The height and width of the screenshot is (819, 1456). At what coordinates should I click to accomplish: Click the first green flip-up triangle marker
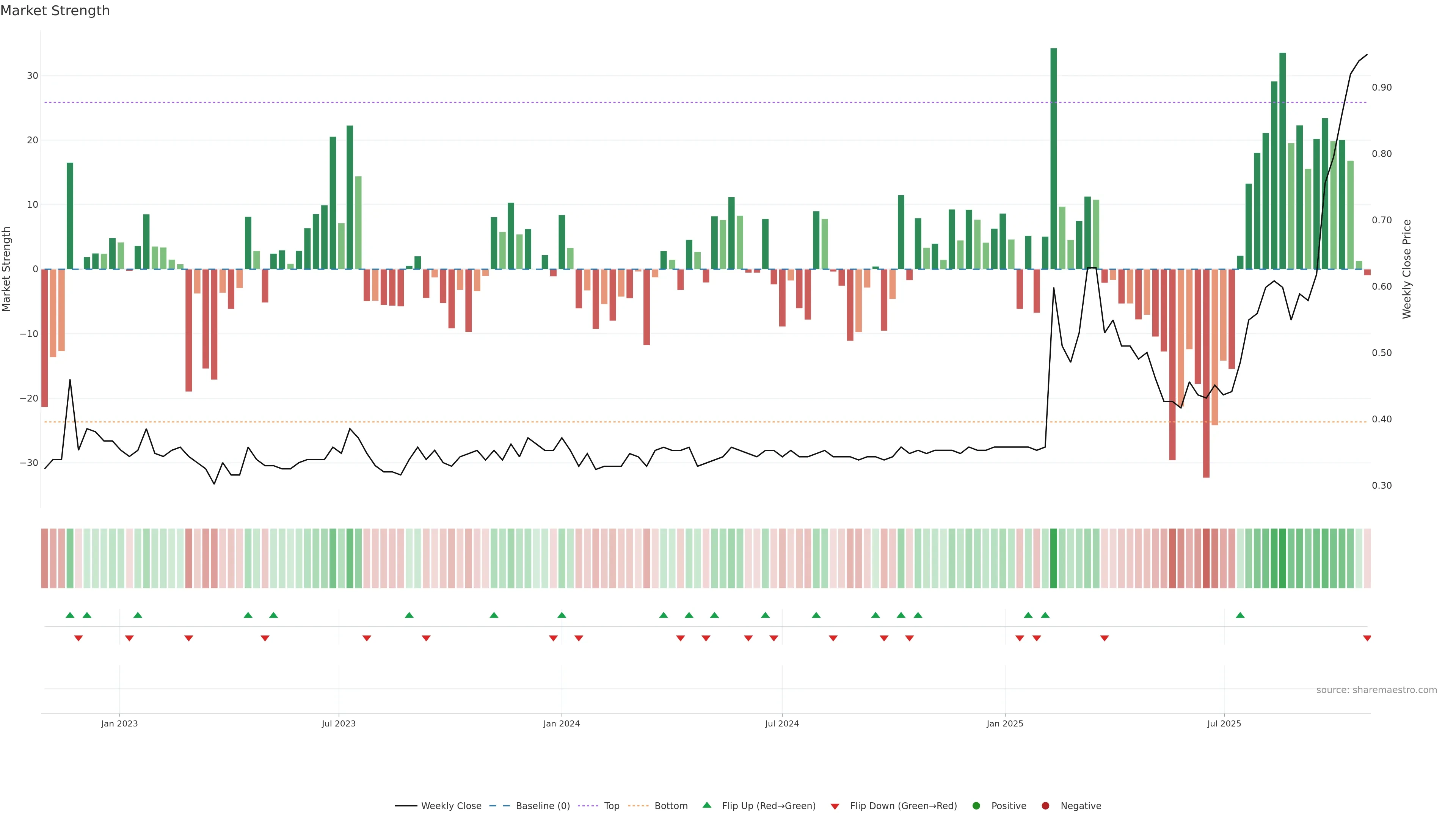click(70, 615)
